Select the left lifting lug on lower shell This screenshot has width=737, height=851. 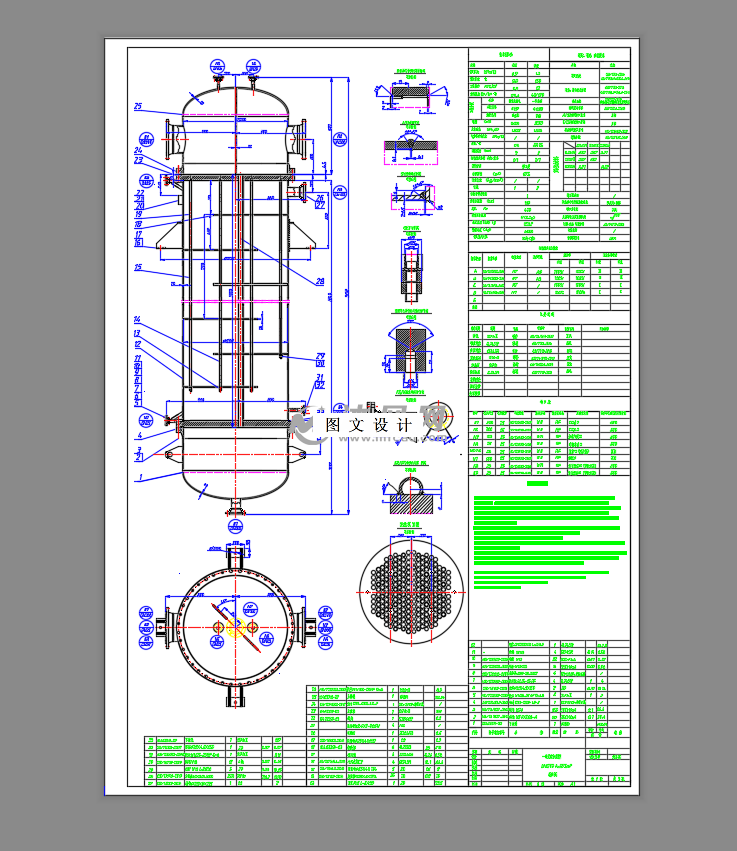(x=173, y=454)
